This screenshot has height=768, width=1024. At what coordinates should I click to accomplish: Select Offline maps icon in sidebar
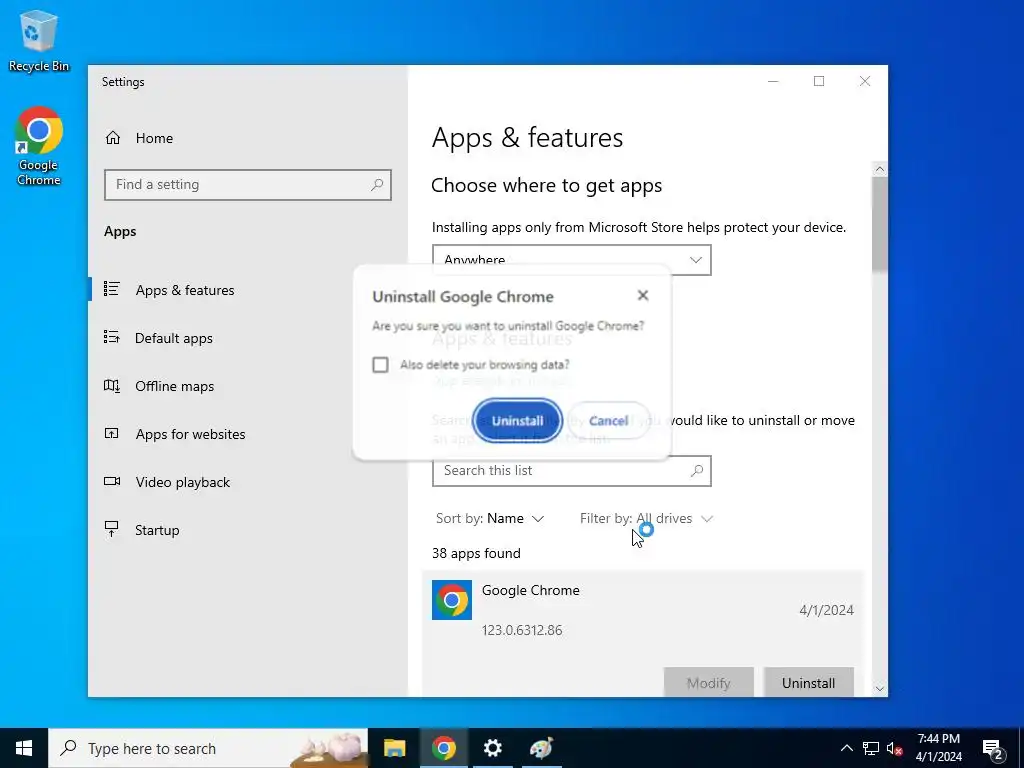coord(112,386)
